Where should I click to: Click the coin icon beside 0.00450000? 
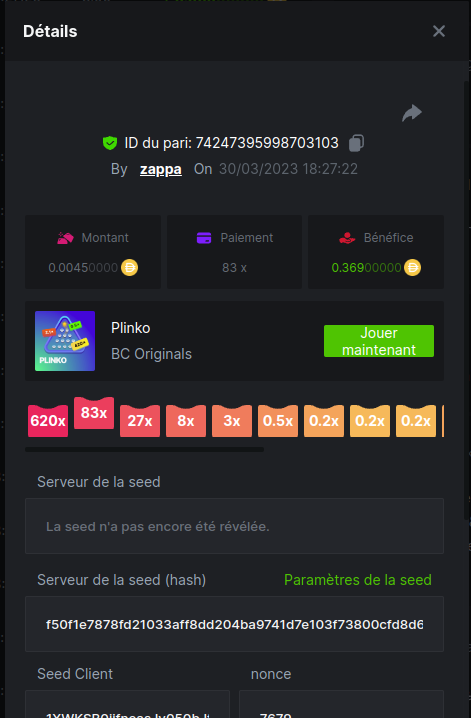tap(130, 267)
